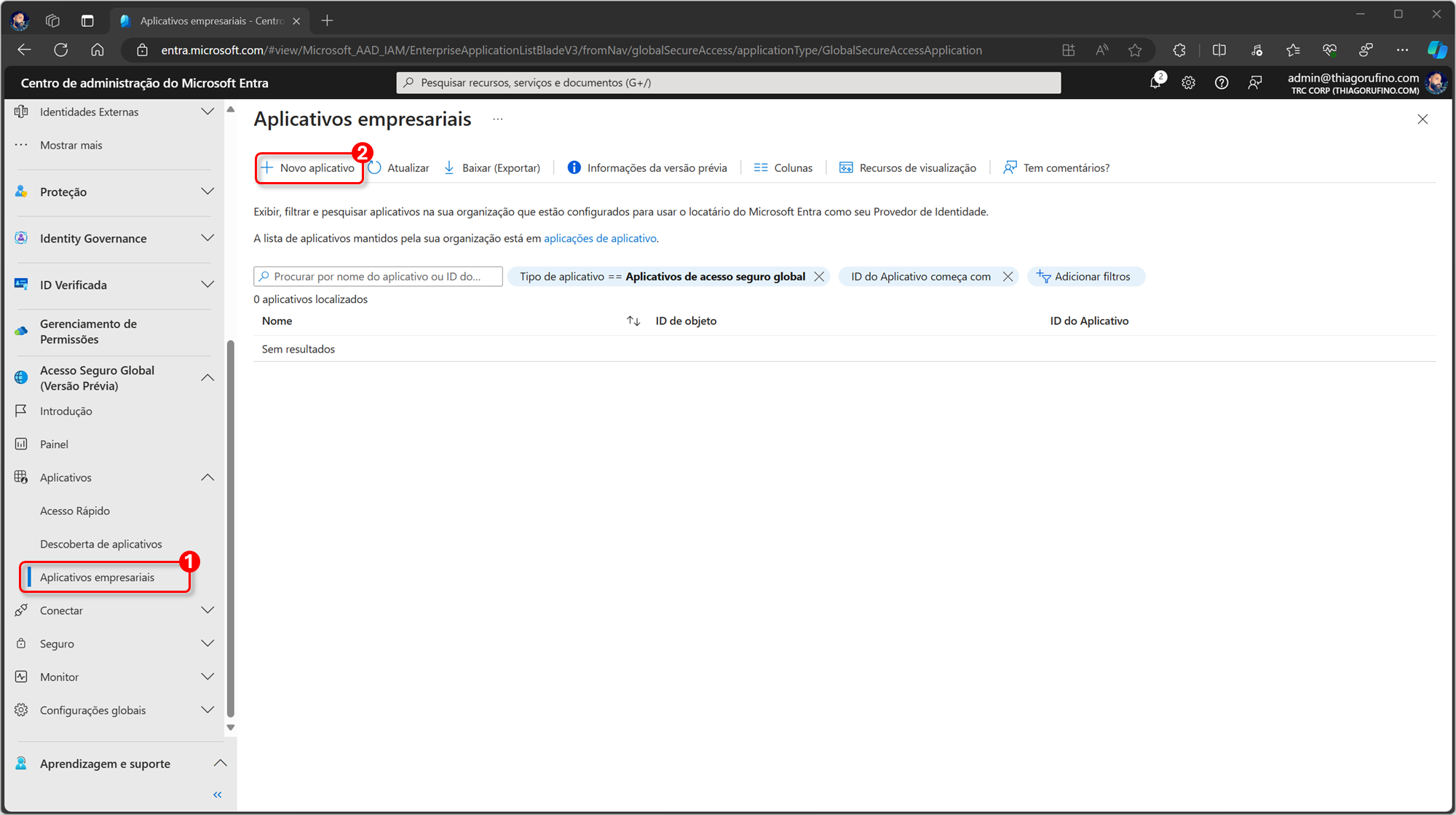The width and height of the screenshot is (1456, 815).
Task: Click the Novo aplicativo button
Action: 309,168
